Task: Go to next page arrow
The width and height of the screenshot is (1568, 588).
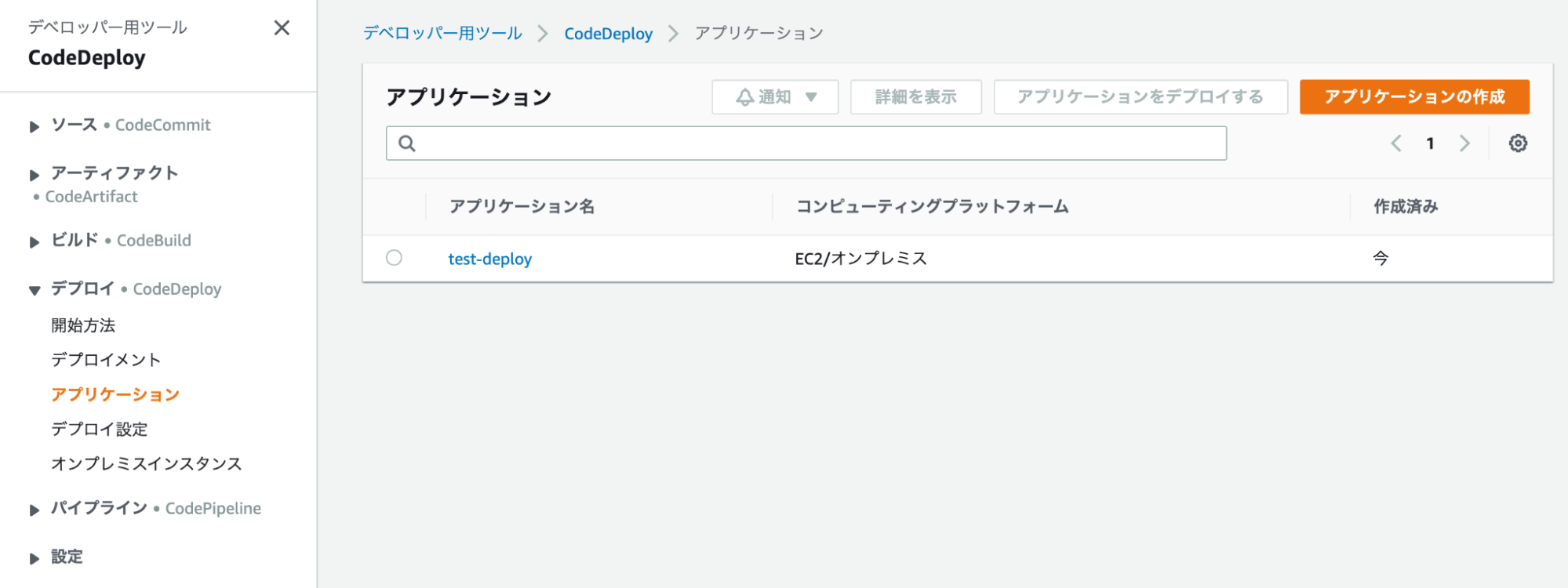Action: (x=1464, y=143)
